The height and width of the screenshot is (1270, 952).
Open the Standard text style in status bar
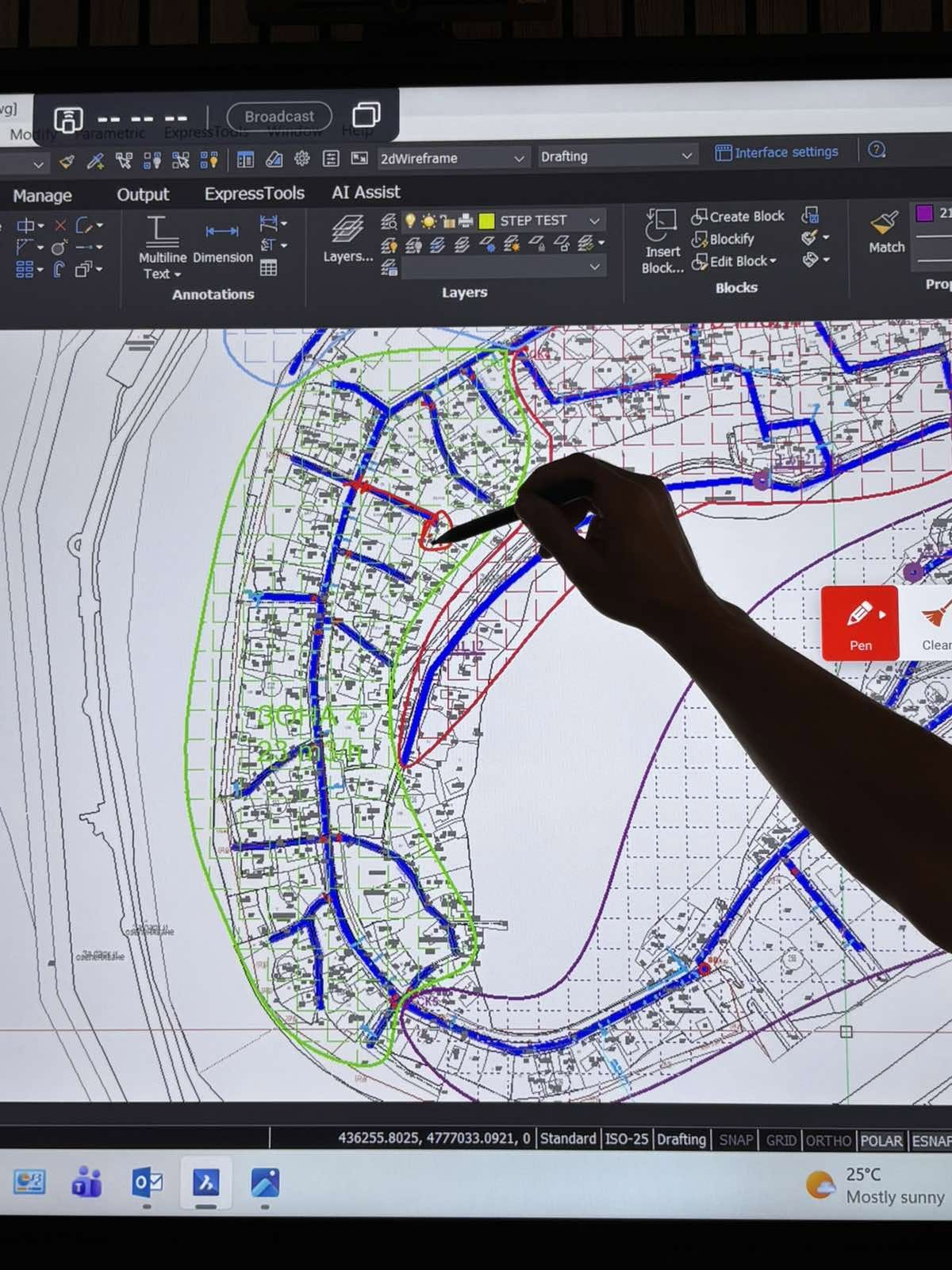[x=567, y=1138]
